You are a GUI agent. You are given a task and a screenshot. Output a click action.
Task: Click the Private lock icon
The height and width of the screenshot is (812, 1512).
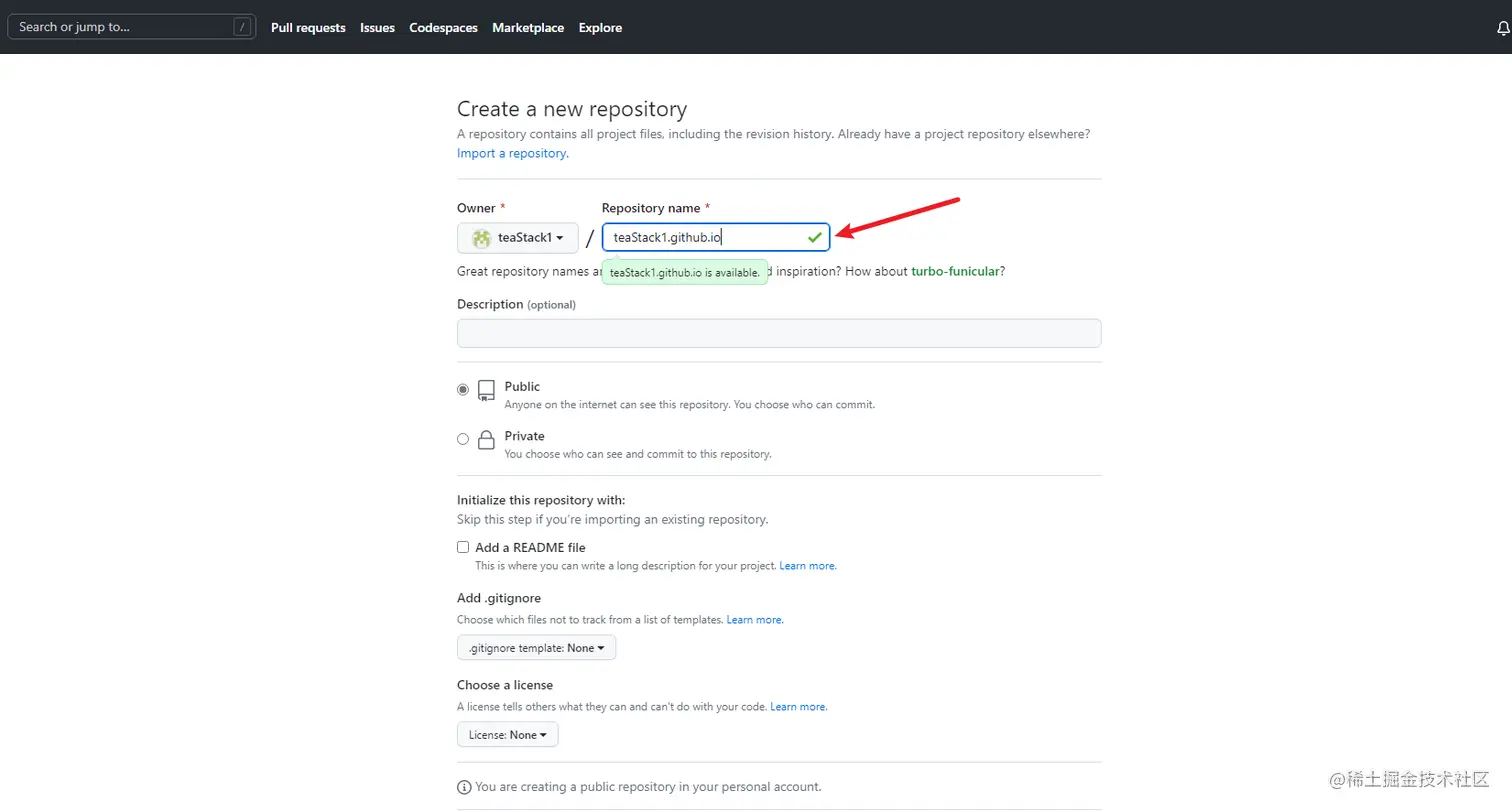click(487, 440)
